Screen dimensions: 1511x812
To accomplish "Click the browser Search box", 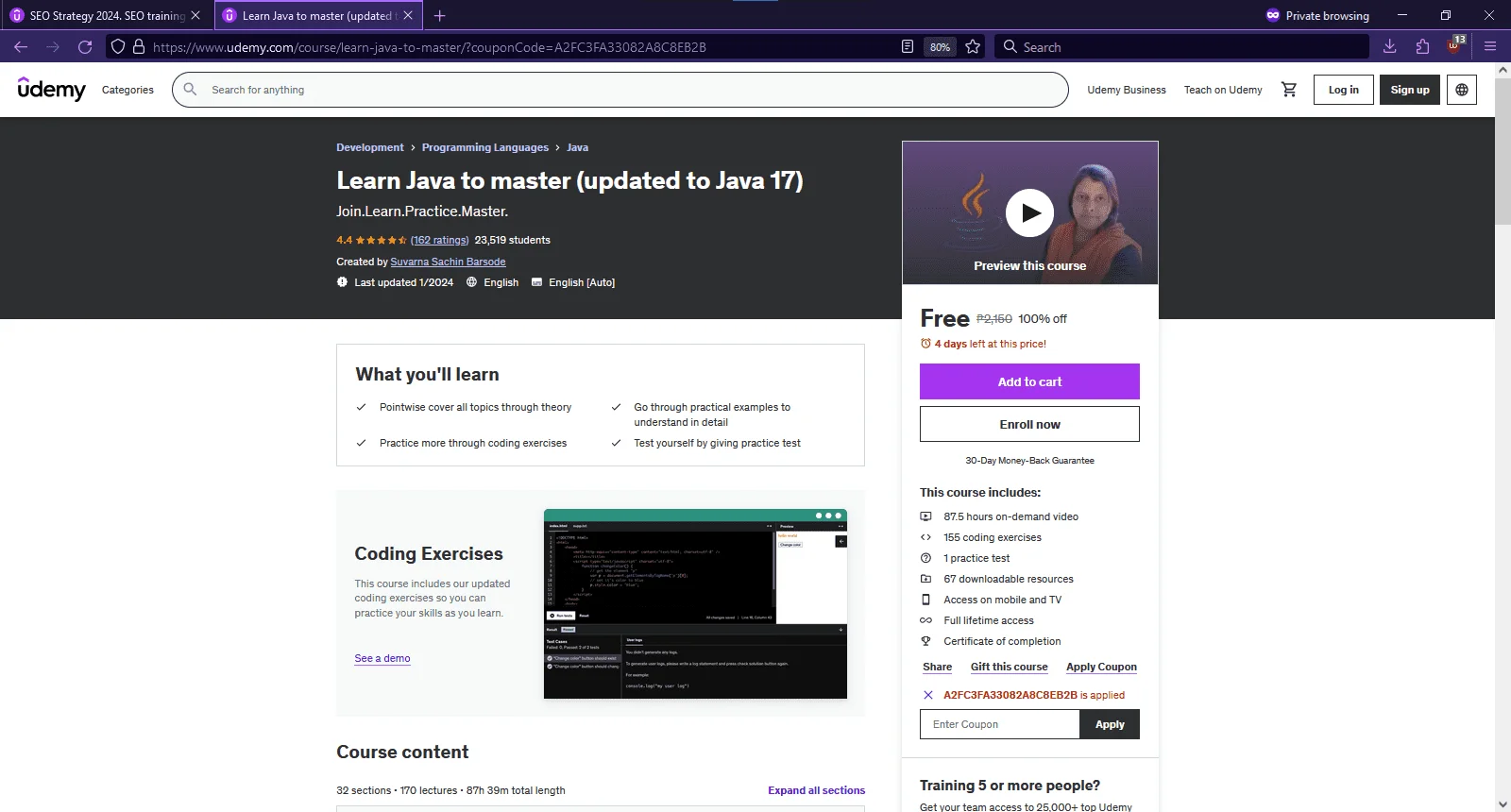I will 1181,46.
